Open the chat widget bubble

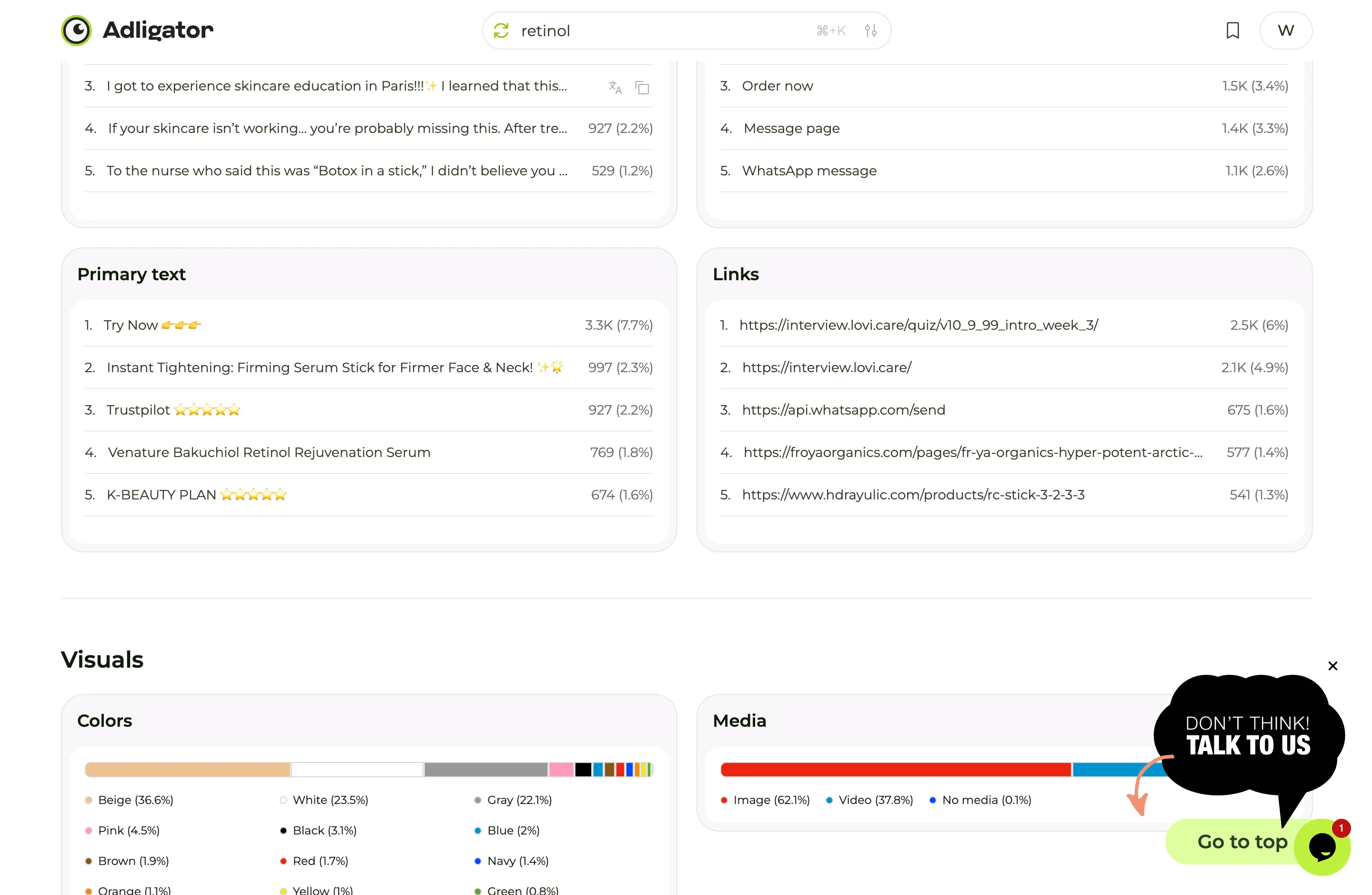1322,846
